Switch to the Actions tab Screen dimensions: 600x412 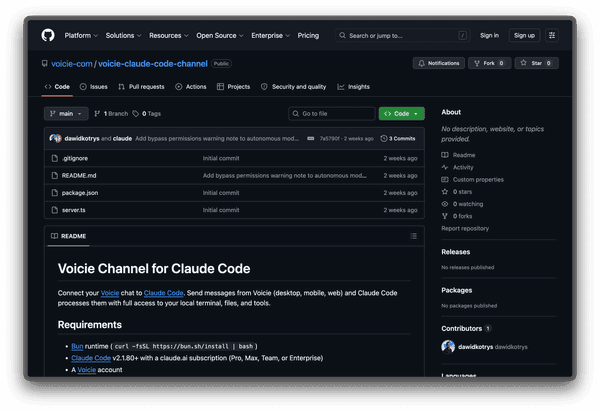tap(191, 87)
